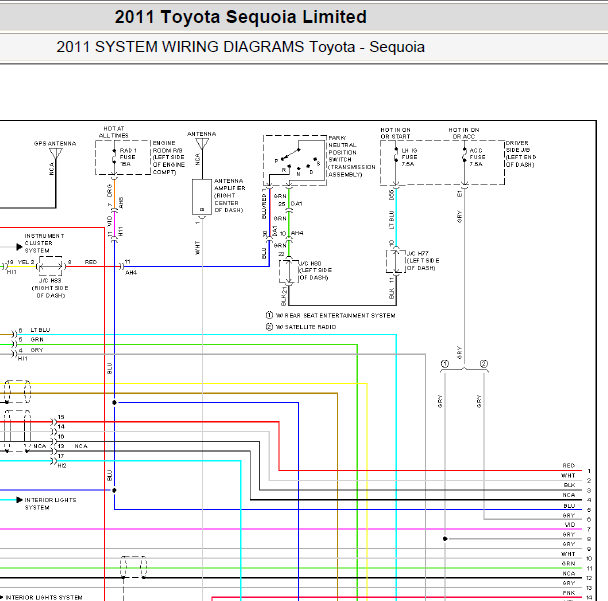The height and width of the screenshot is (601, 608).
Task: Click the "PNK" label at output pin 14
Action: click(569, 593)
